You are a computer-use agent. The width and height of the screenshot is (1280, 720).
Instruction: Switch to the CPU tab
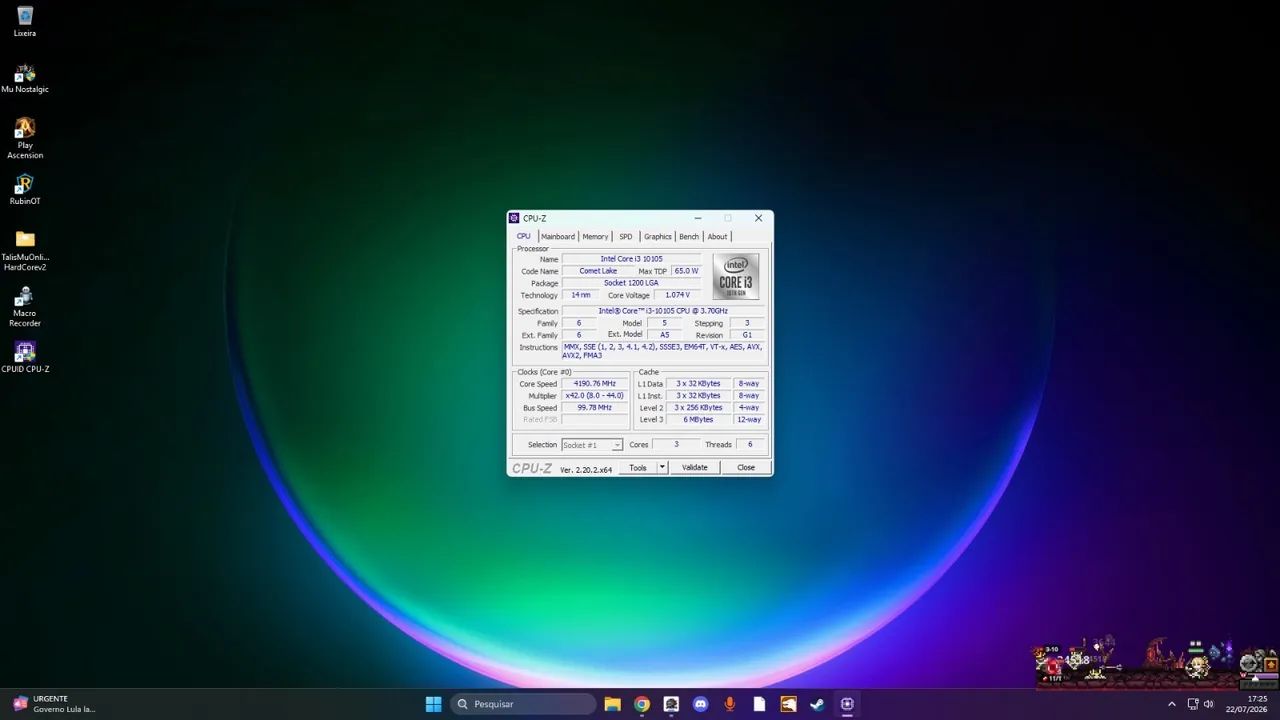524,236
